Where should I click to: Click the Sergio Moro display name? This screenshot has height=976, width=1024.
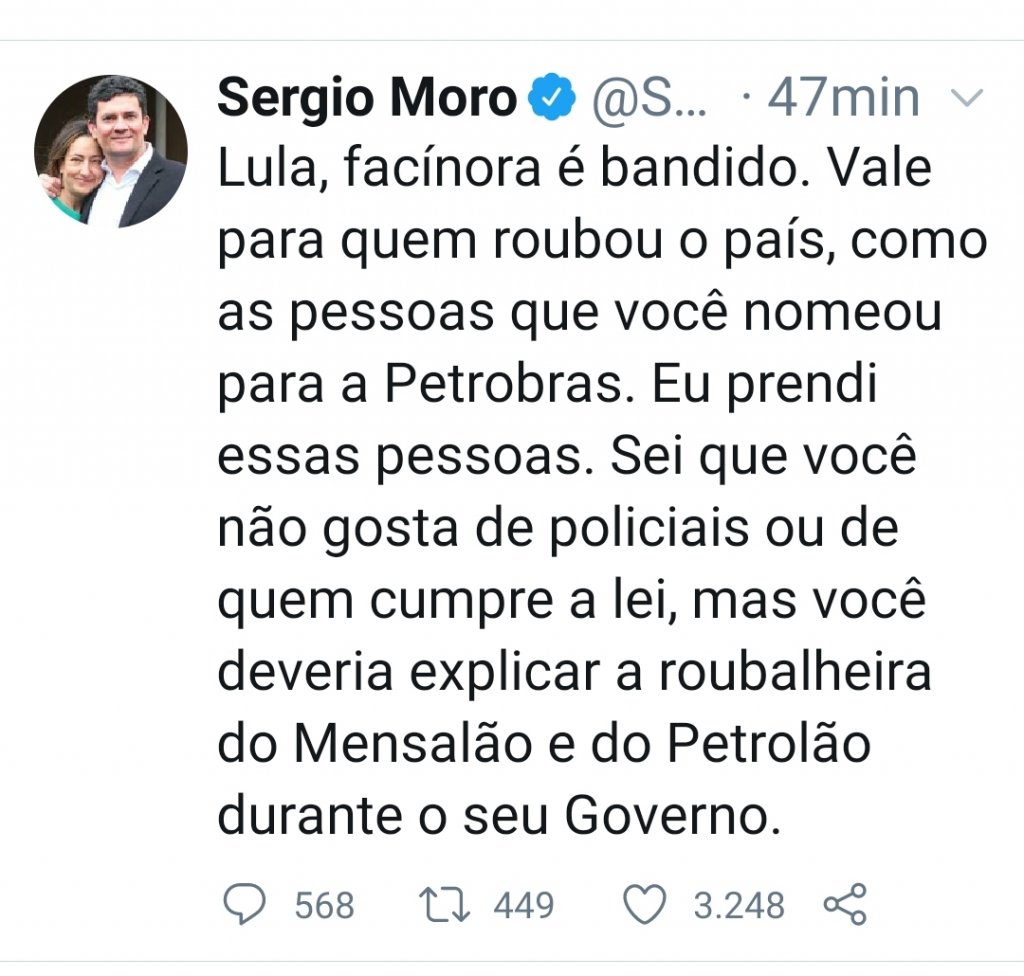(x=367, y=98)
